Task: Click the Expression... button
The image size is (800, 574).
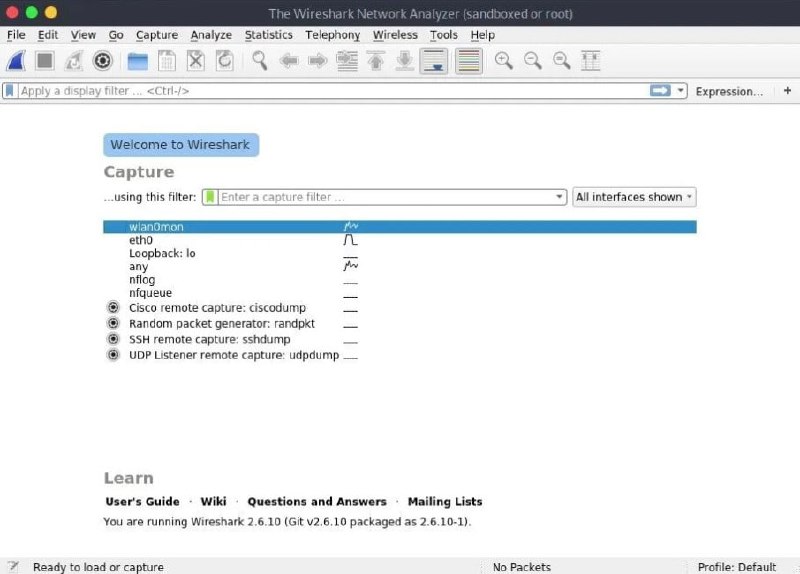Action: pos(729,91)
